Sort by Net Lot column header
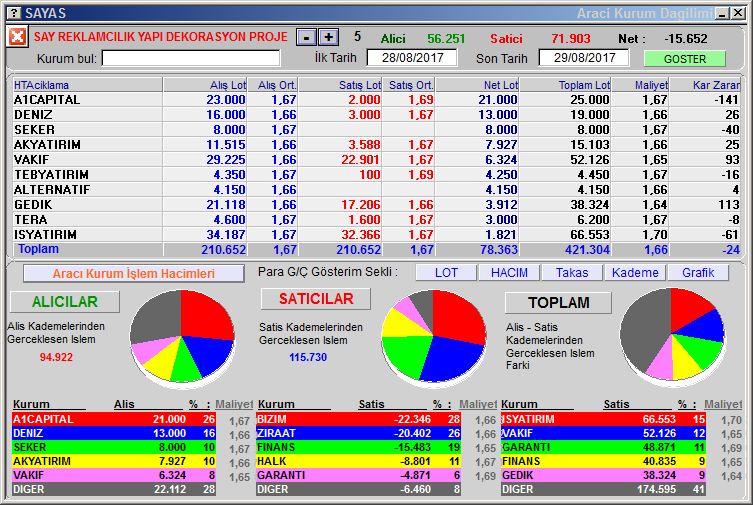The image size is (753, 505). point(477,85)
